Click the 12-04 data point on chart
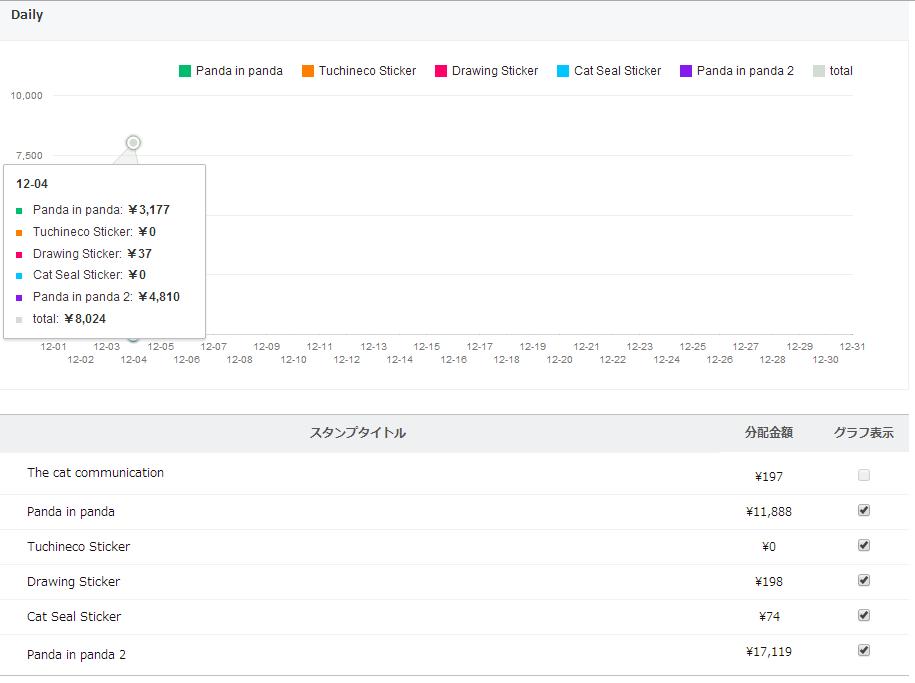 click(133, 143)
